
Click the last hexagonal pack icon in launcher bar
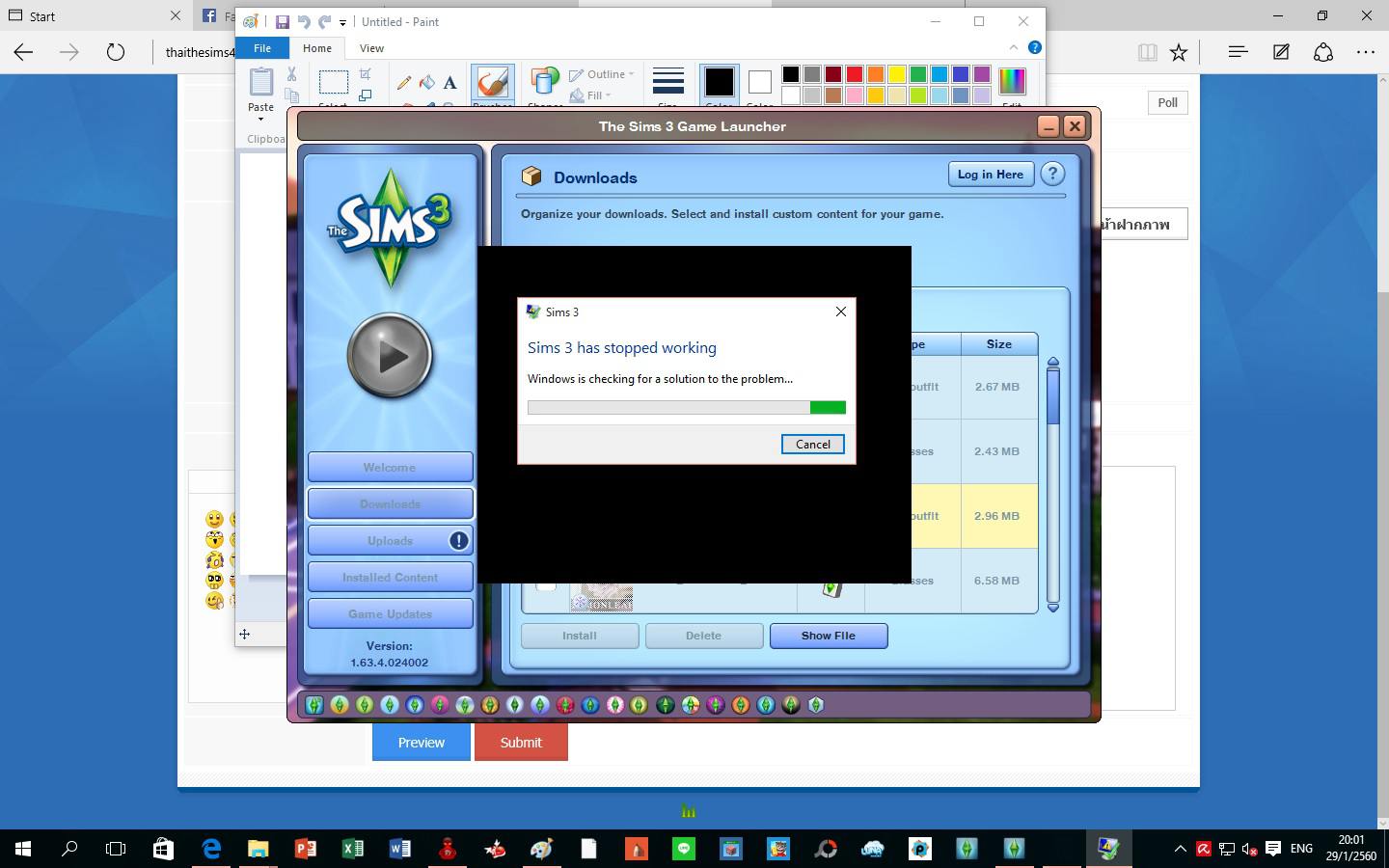(816, 705)
